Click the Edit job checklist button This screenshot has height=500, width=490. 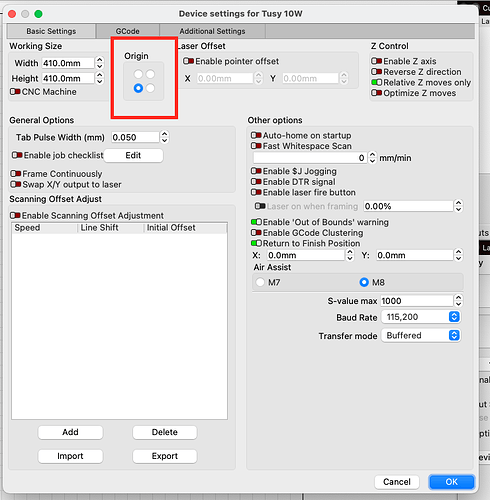133,155
